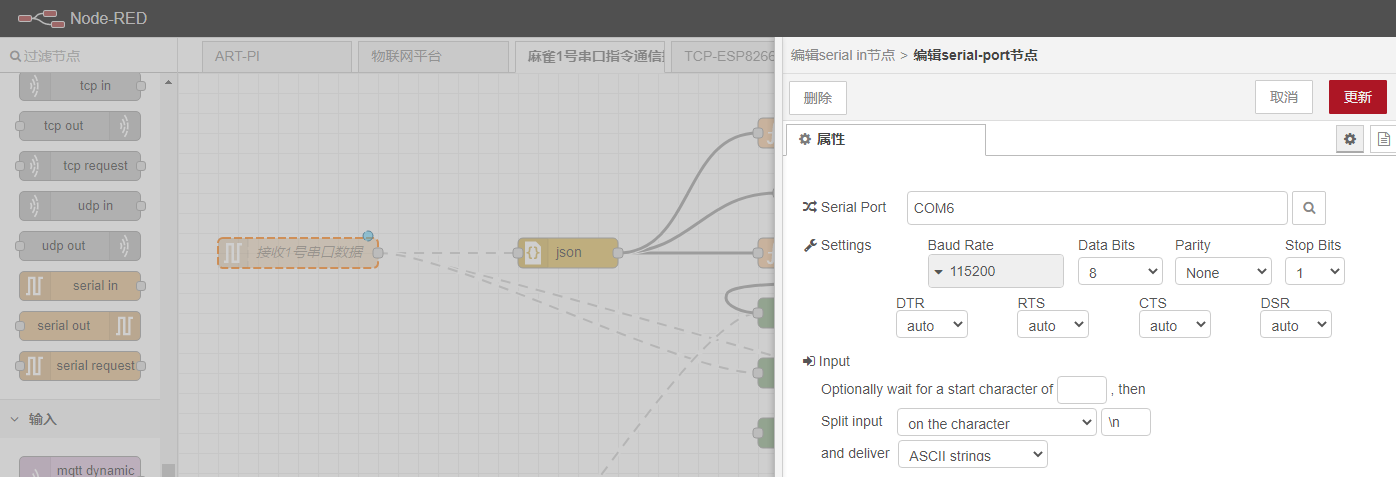Click the output port of json node
1396x477 pixels.
(618, 253)
